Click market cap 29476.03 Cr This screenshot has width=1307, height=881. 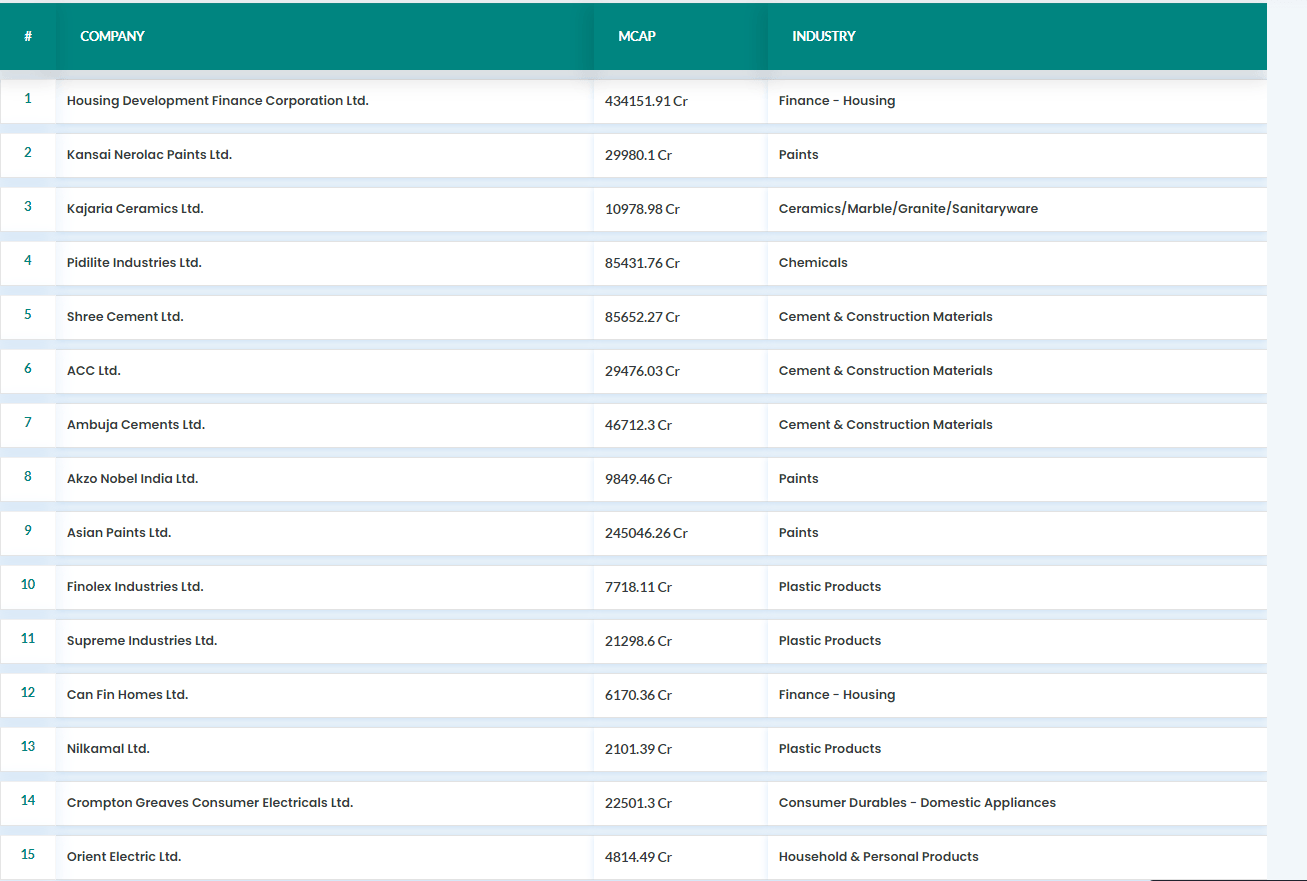pos(642,371)
